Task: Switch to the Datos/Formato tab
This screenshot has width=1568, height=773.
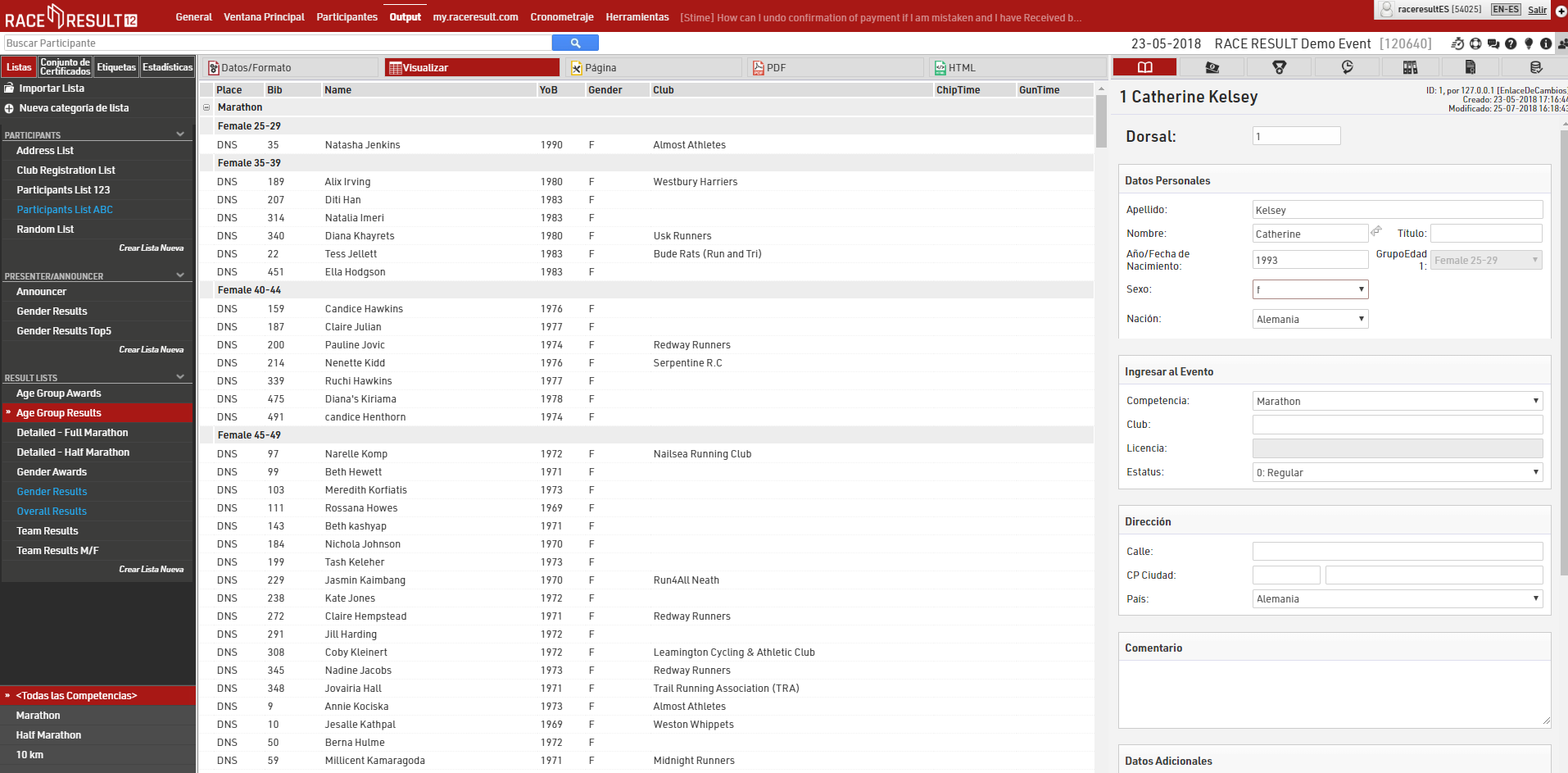Action: pyautogui.click(x=290, y=67)
